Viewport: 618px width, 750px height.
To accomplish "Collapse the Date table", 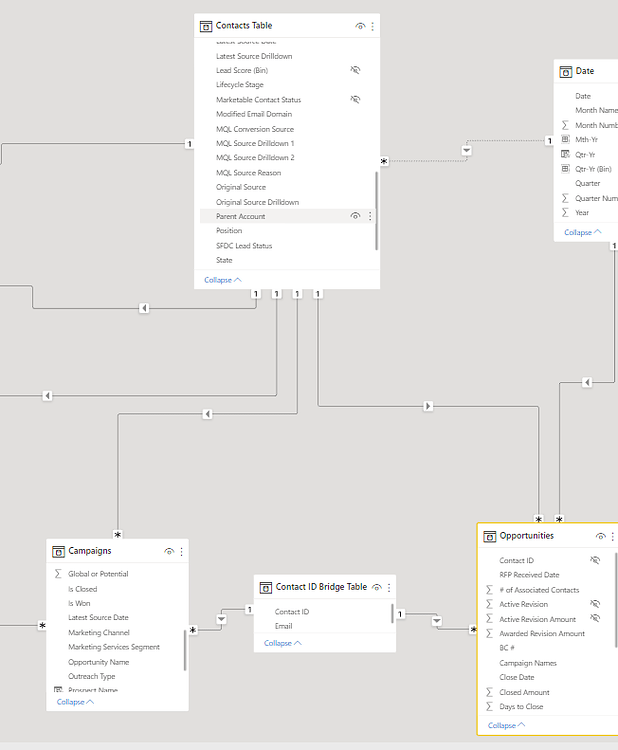I will click(582, 232).
